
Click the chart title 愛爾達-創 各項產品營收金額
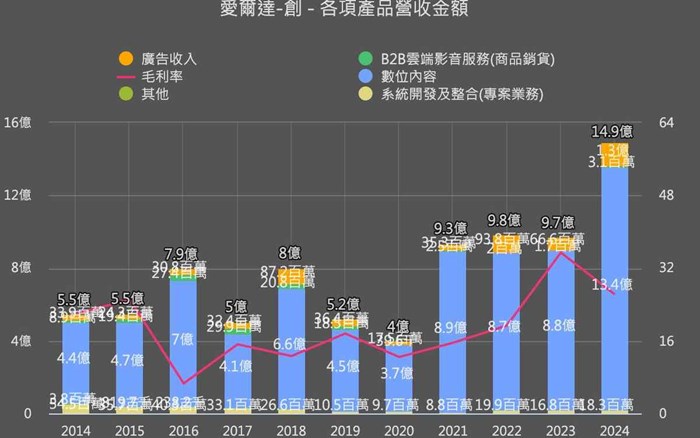[346, 12]
